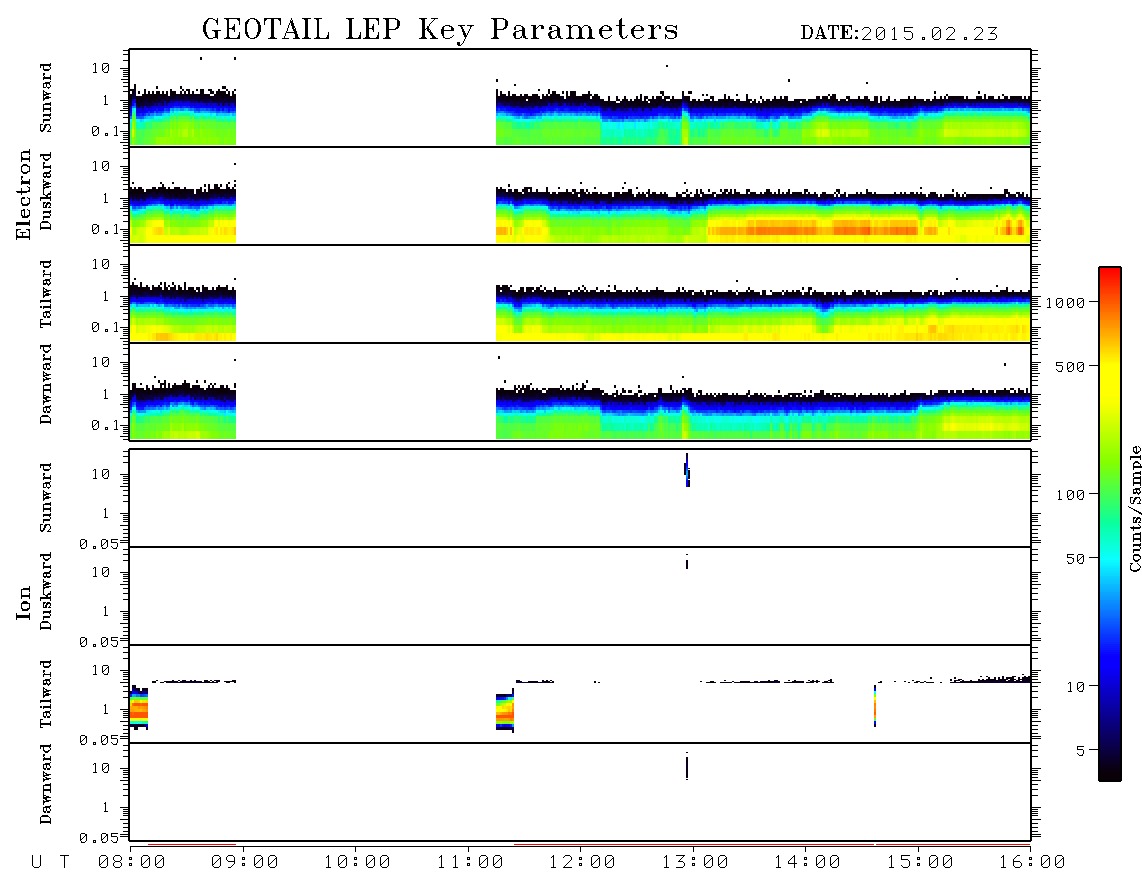Select the Electron 'Dawnward' axis label
This screenshot has width=1142, height=880.
tap(46, 384)
